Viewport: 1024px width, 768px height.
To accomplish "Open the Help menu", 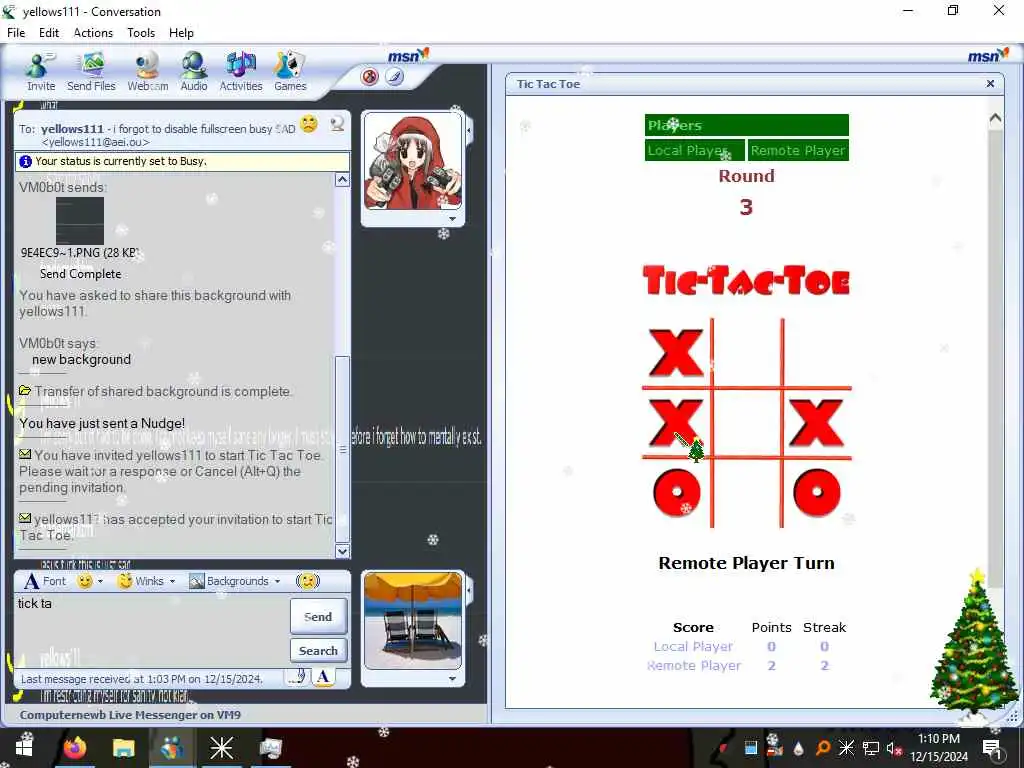I will 181,33.
